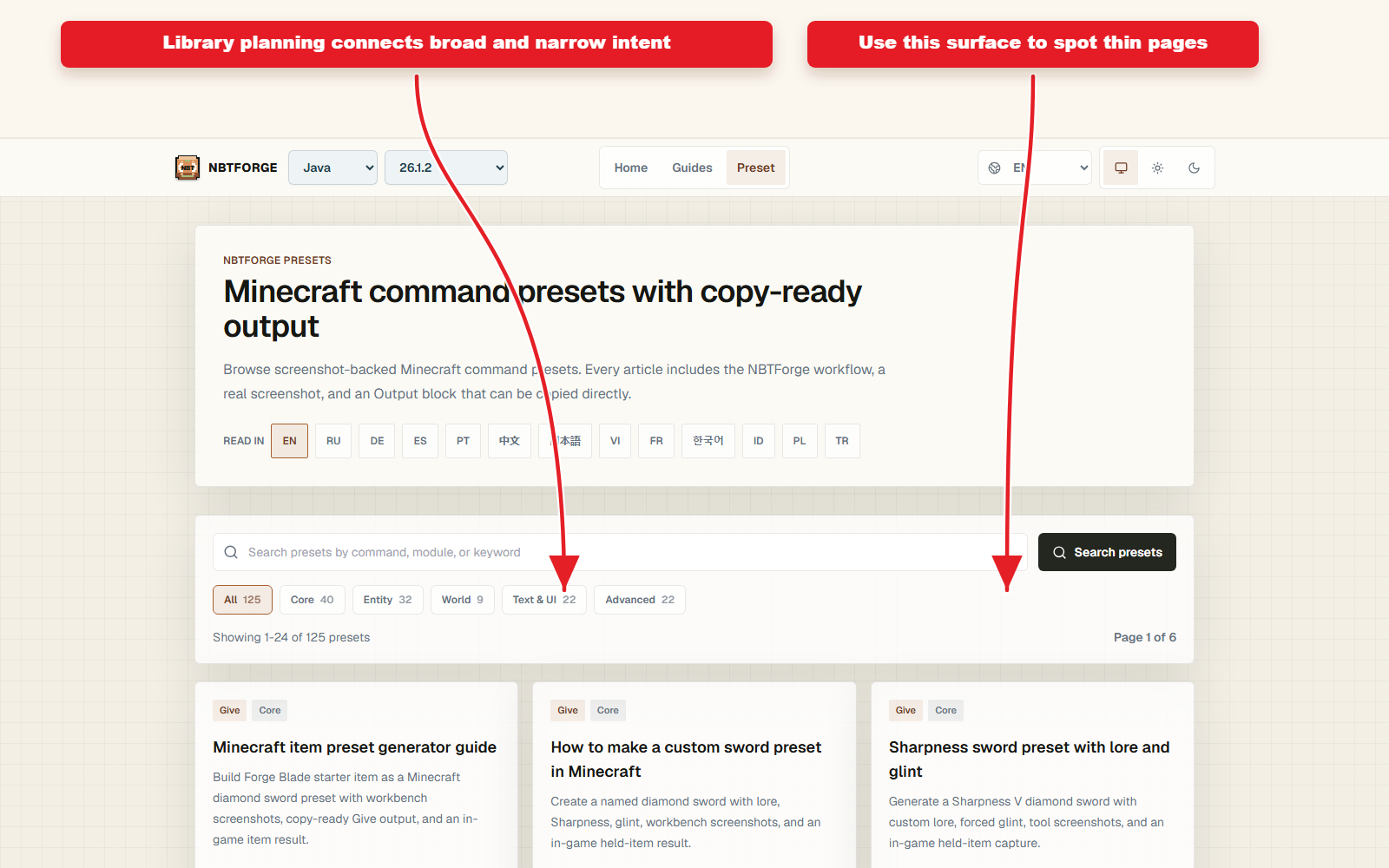1389x868 pixels.
Task: Open the 26.1.2 version dropdown
Action: tap(446, 168)
